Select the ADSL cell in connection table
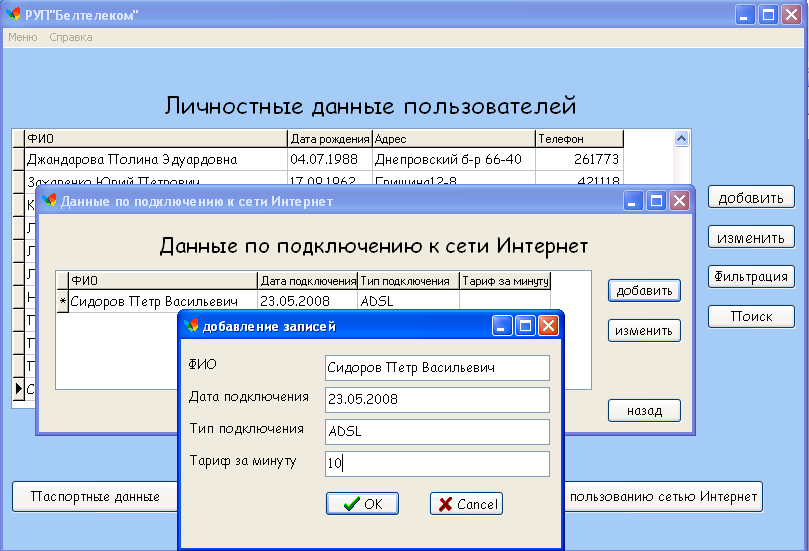809x551 pixels. pyautogui.click(x=408, y=301)
